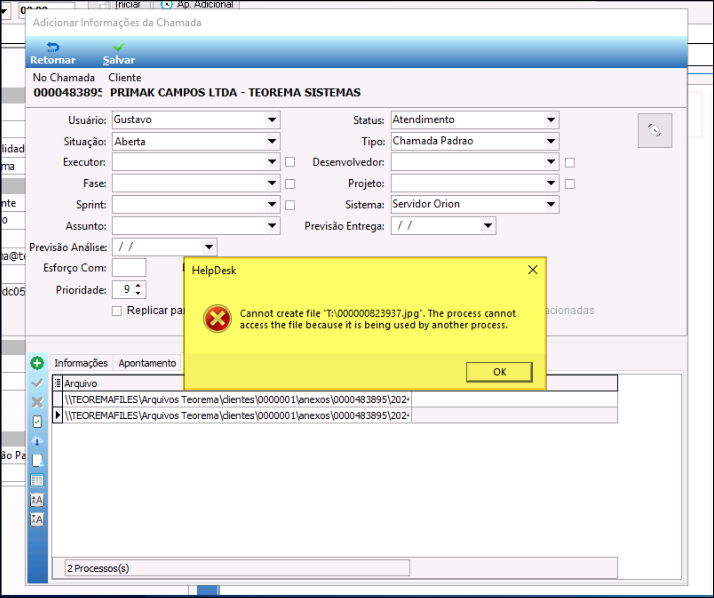Click the Salvar toolbar button
Image resolution: width=714 pixels, height=598 pixels.
pyautogui.click(x=119, y=53)
